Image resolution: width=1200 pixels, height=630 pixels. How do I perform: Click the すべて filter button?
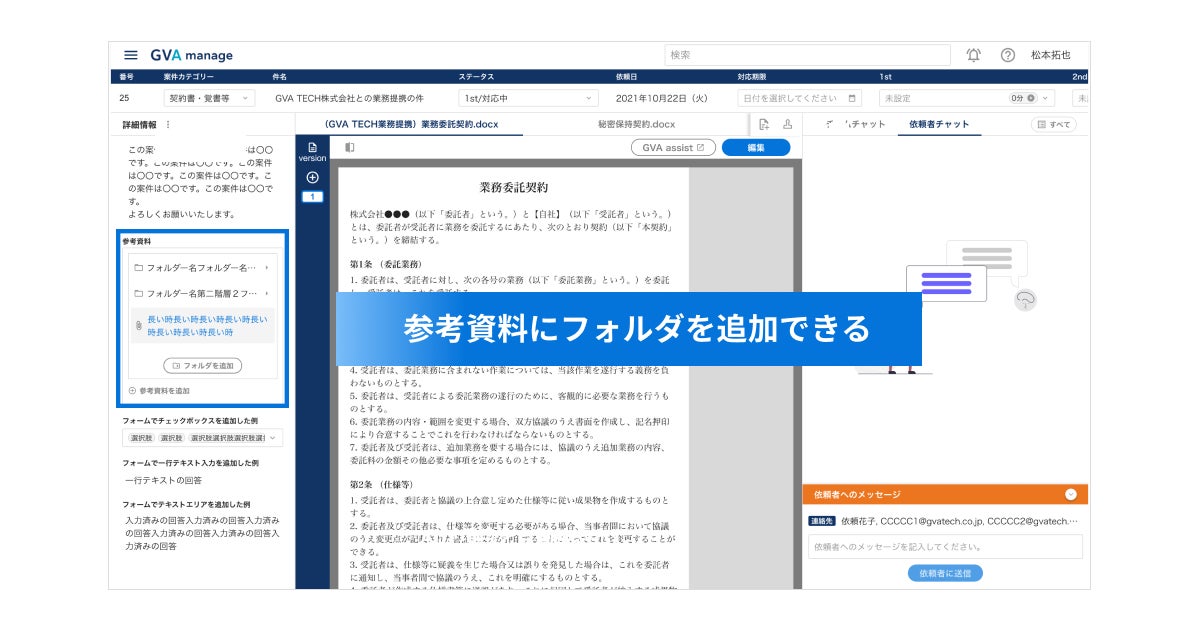pyautogui.click(x=1054, y=125)
